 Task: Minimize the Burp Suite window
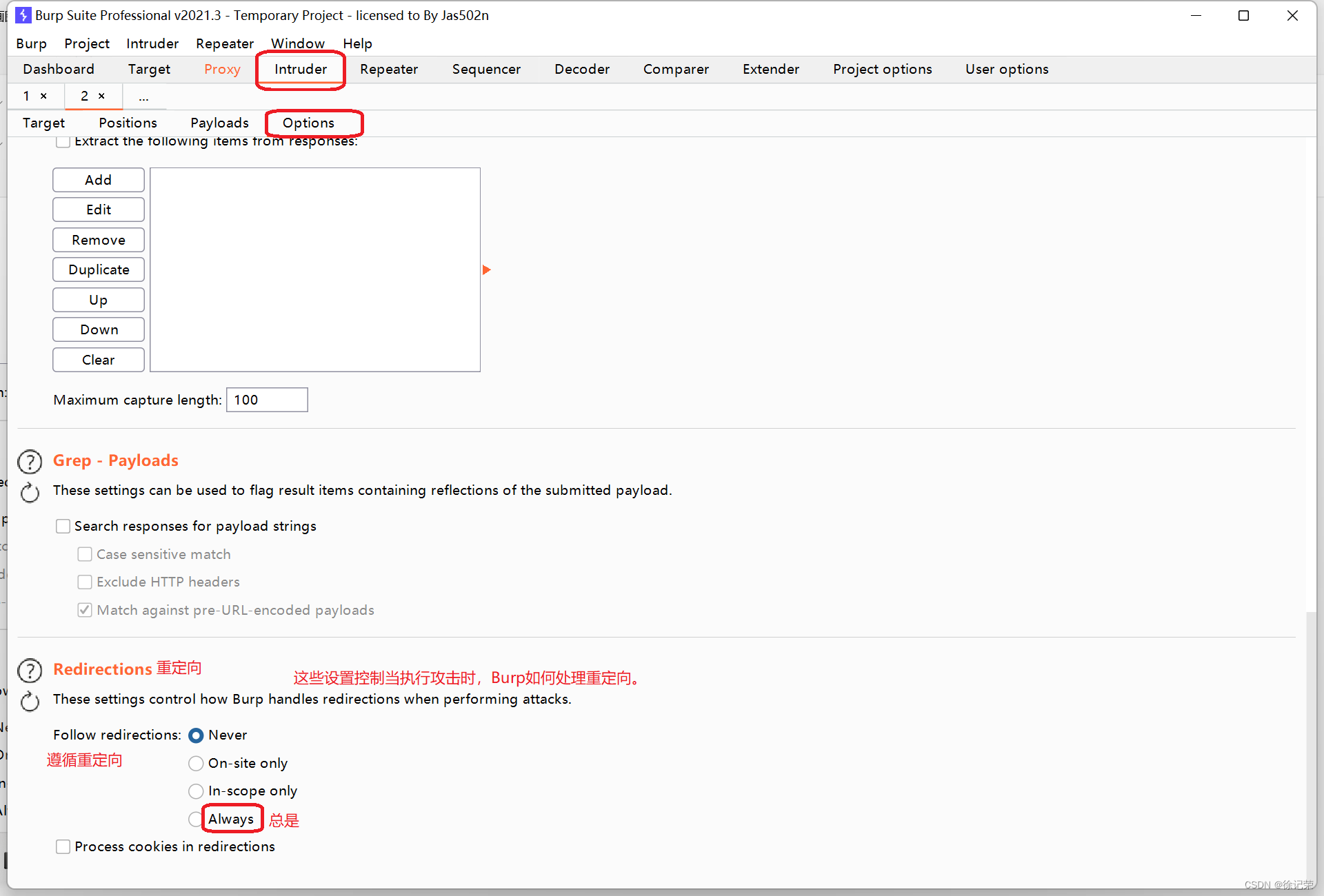pos(1196,15)
